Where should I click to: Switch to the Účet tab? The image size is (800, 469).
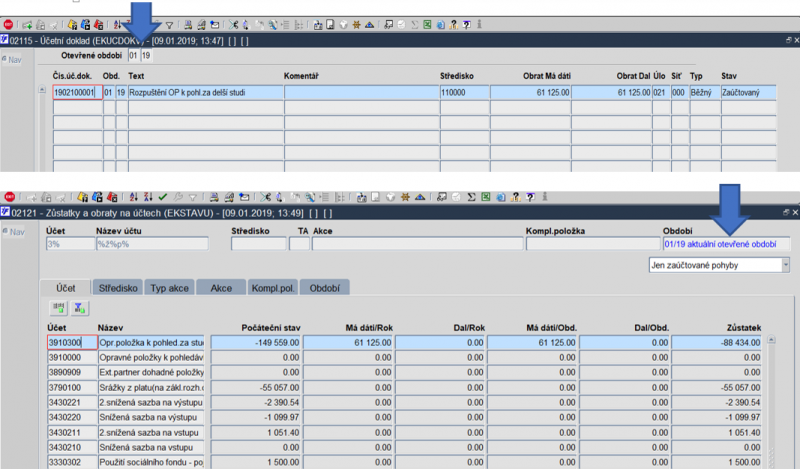[65, 288]
